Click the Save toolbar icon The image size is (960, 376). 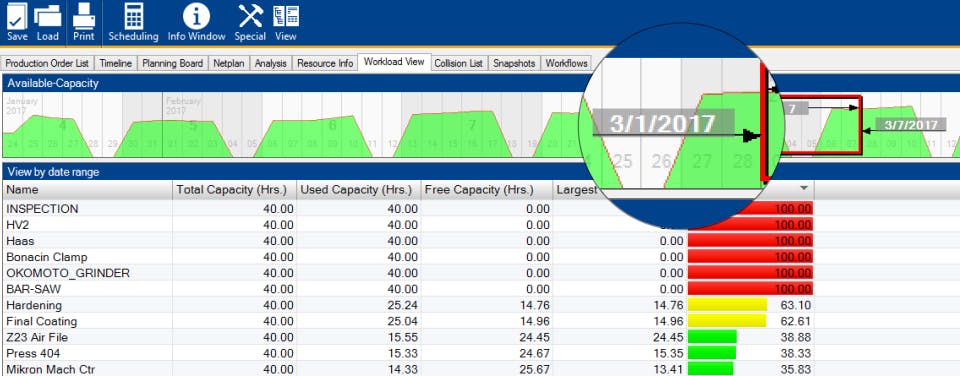17,23
